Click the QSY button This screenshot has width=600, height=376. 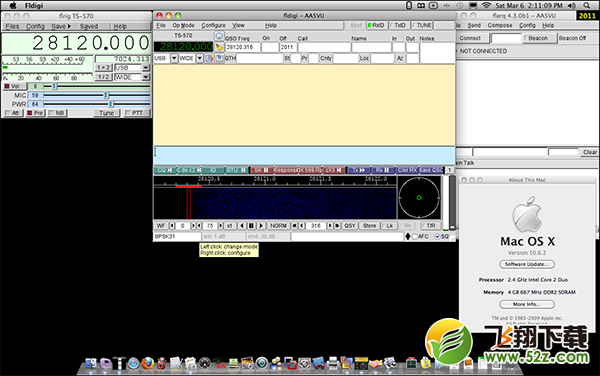click(350, 226)
